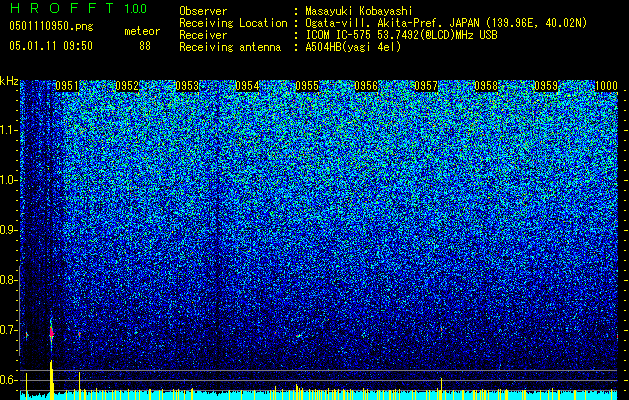Image resolution: width=629 pixels, height=400 pixels.
Task: Click the strong red meteor echo before 0951
Action: [51, 332]
